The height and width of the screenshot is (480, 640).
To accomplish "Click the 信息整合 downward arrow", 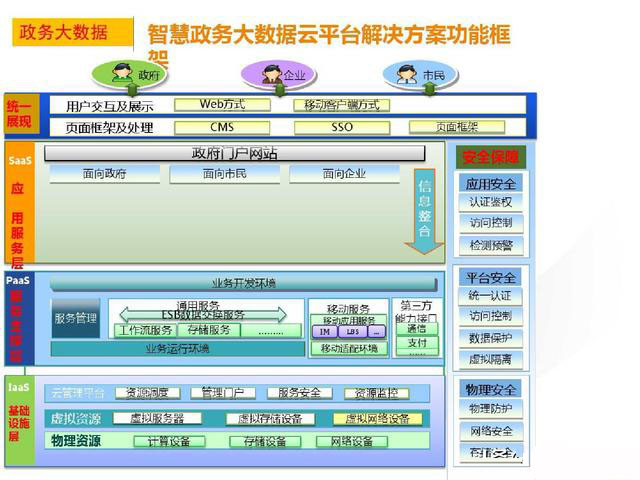I will coord(424,211).
